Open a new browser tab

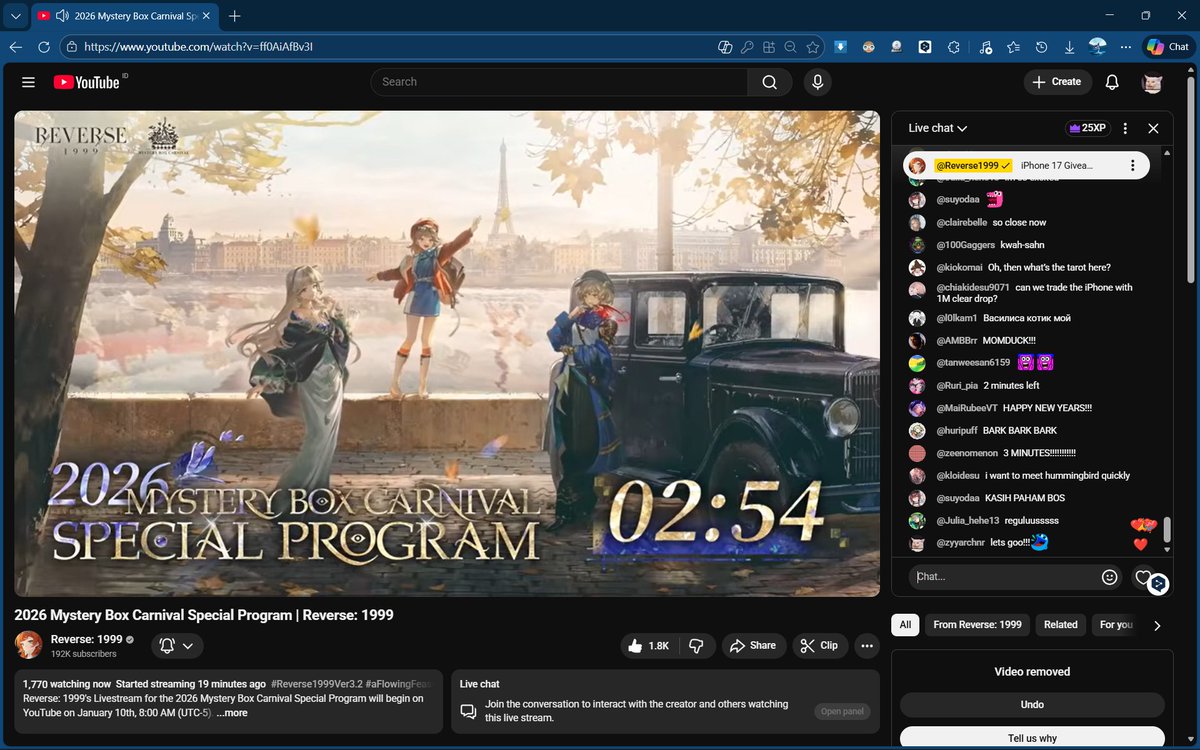click(x=234, y=16)
